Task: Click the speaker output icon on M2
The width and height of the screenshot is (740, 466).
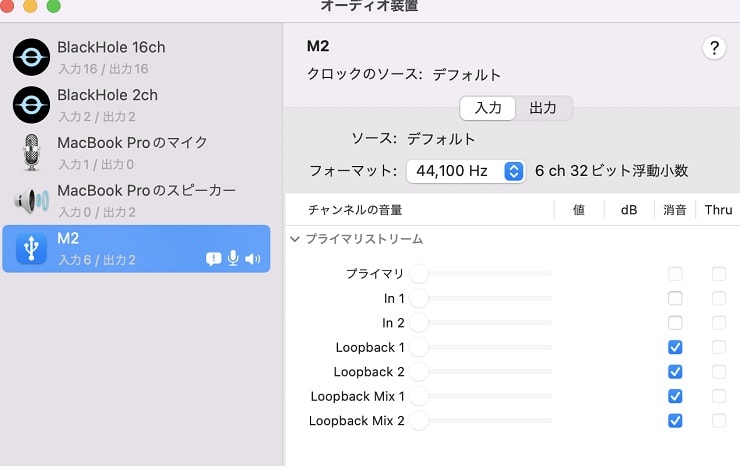Action: click(252, 259)
